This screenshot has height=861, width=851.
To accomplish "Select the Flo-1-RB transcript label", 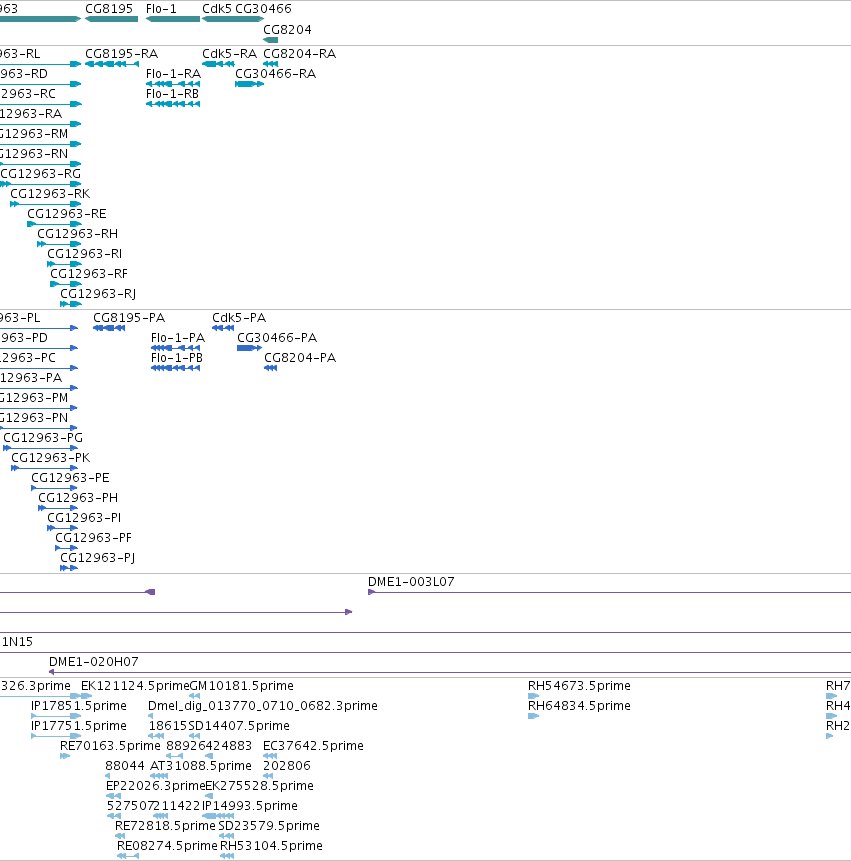I will 172,94.
